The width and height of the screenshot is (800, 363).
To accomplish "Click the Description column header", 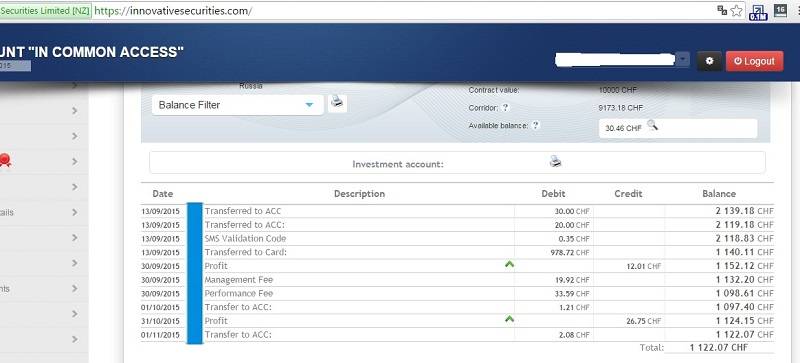I will click(x=359, y=194).
